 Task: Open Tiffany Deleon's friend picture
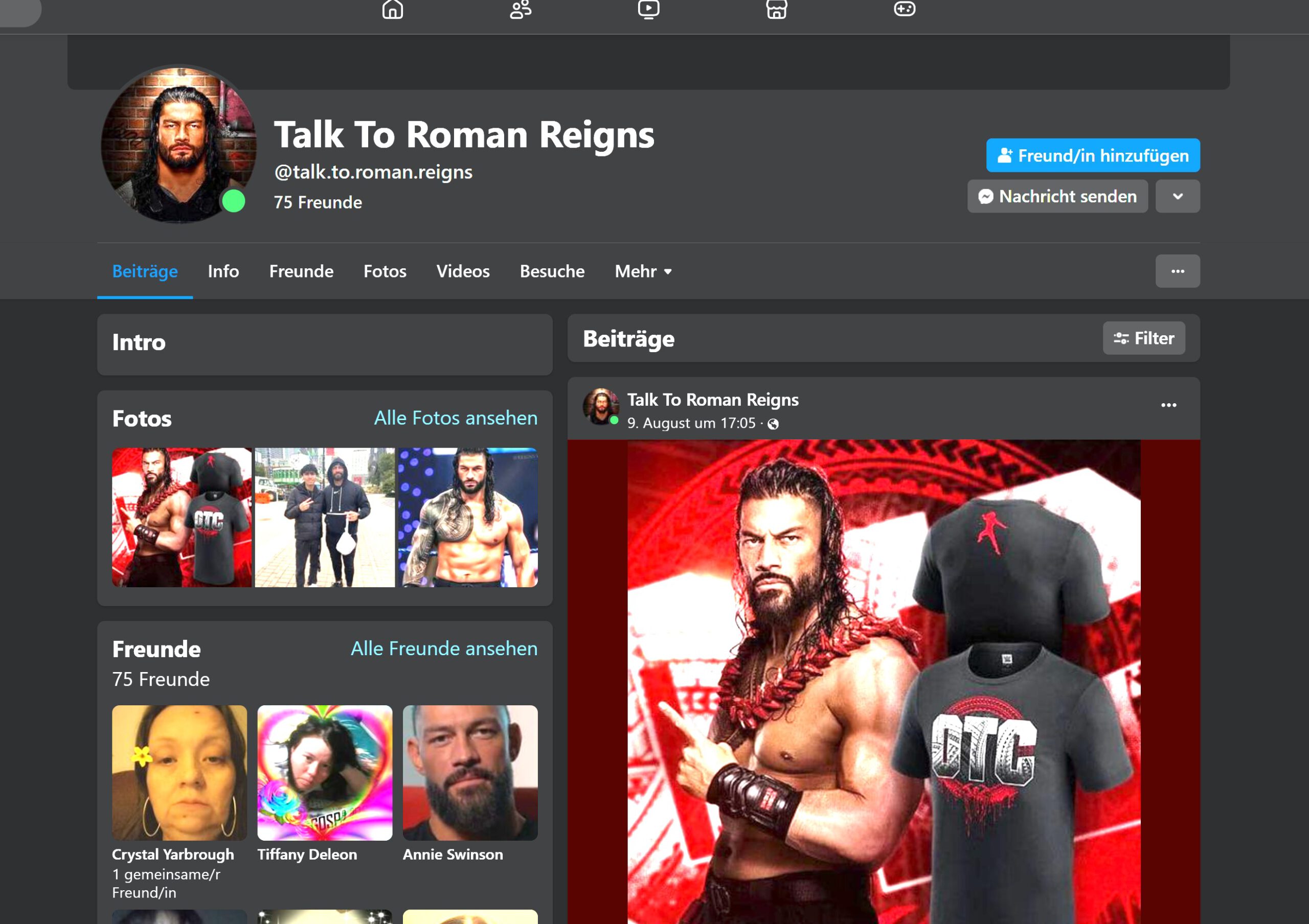point(324,772)
